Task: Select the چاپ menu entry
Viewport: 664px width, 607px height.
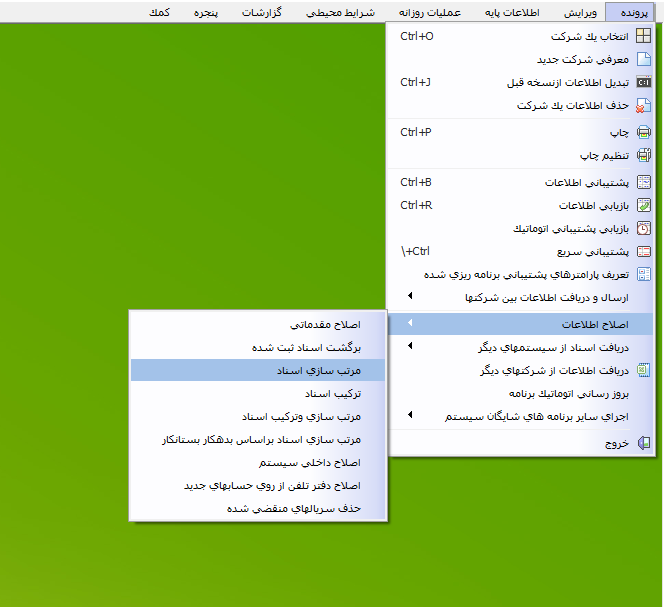Action: coord(520,132)
